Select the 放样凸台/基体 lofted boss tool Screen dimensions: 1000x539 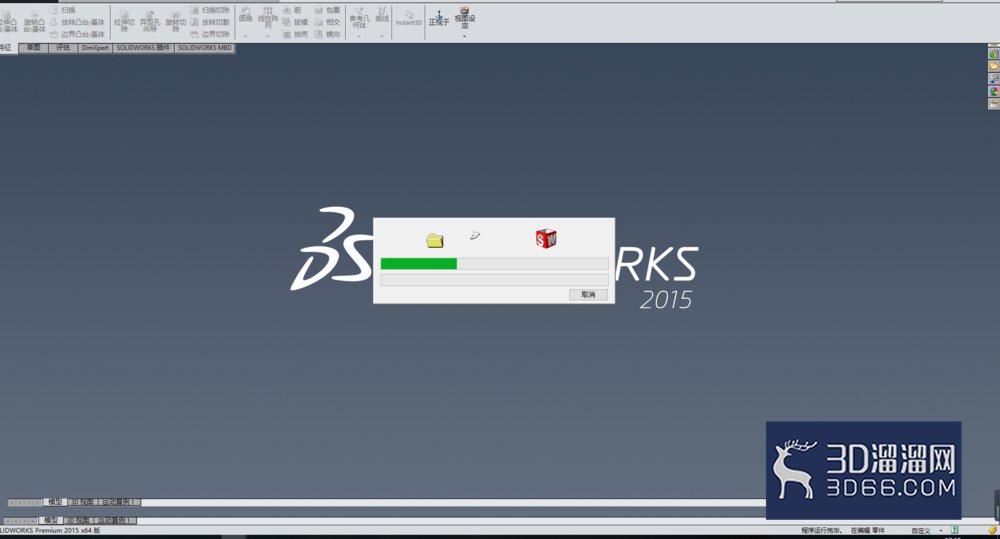pyautogui.click(x=77, y=22)
